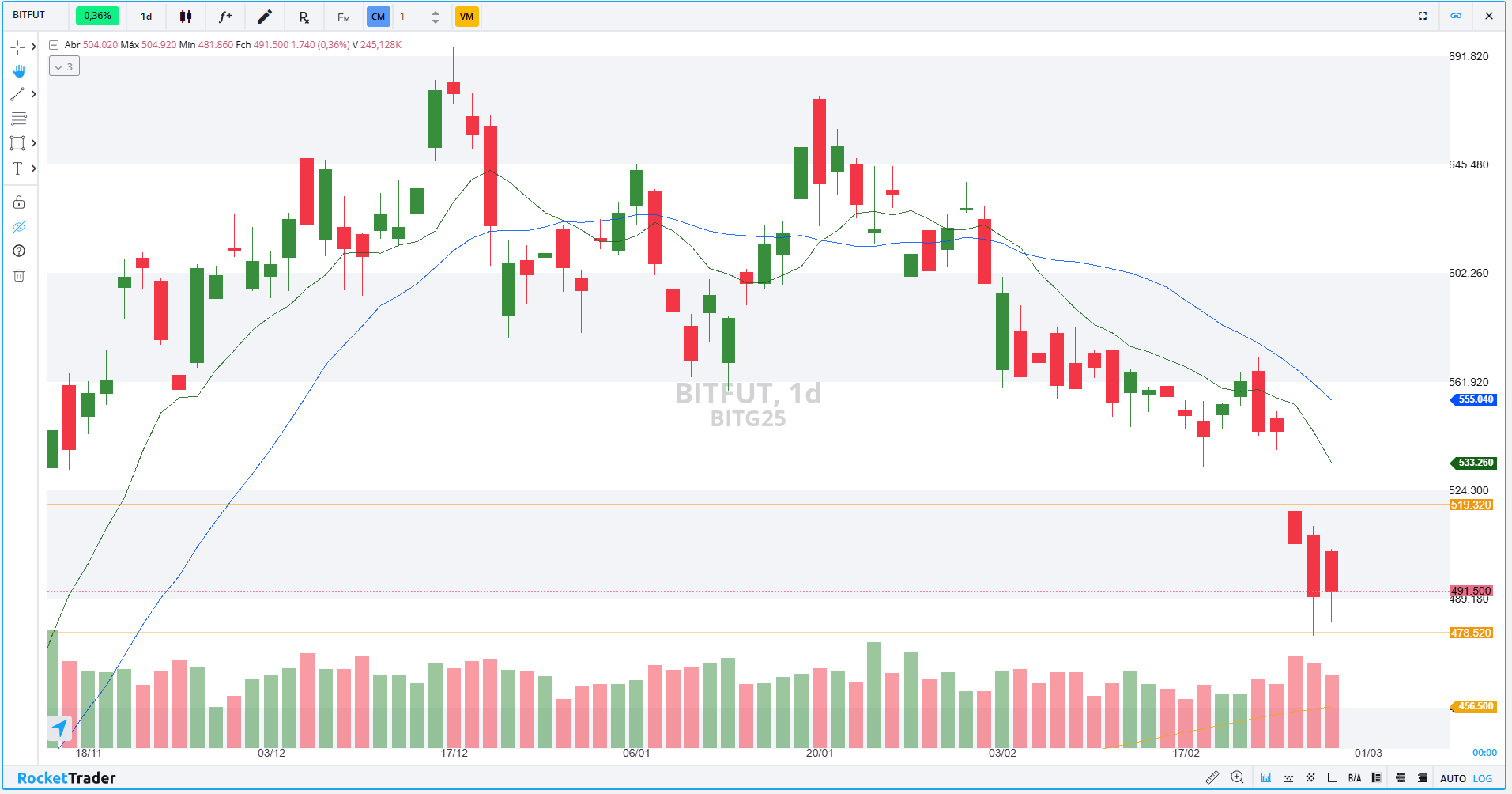Click the zoom-in magnifier icon
The image size is (1512, 794).
point(1237,778)
